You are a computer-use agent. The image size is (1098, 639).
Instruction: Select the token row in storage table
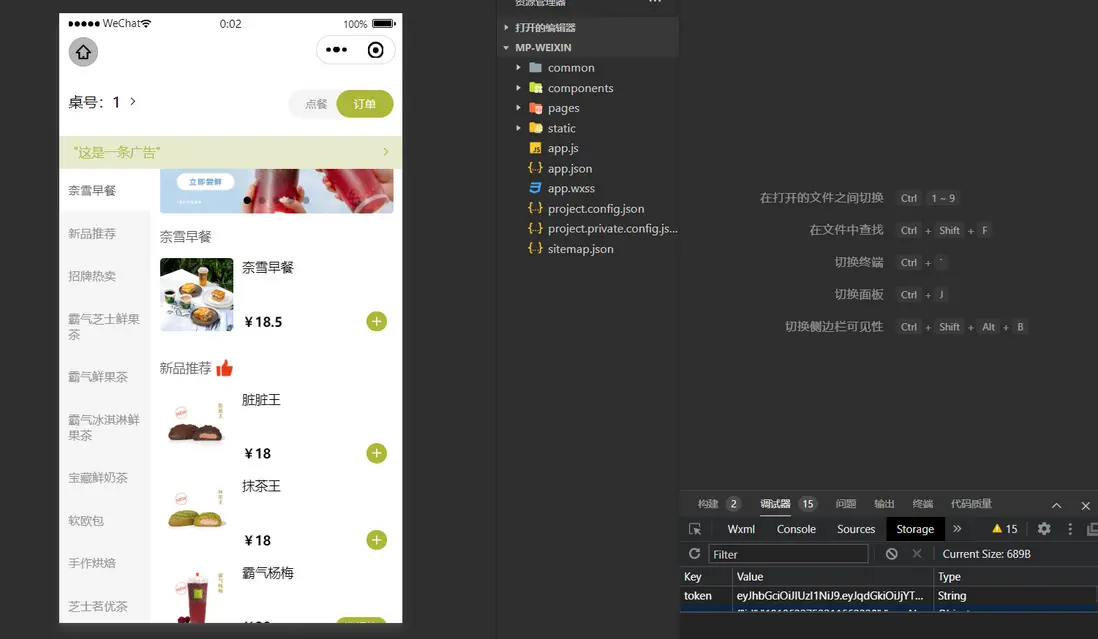888,596
